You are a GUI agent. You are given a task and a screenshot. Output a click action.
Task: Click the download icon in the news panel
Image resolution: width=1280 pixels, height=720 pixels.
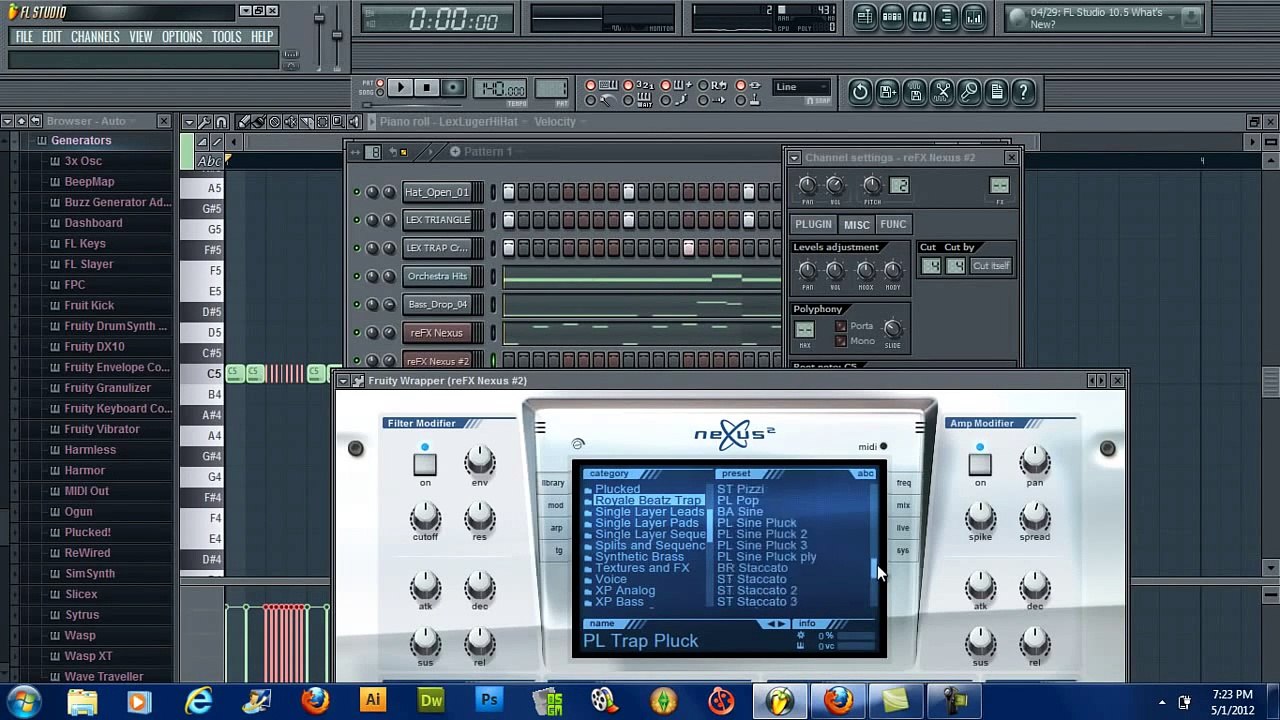pyautogui.click(x=1190, y=17)
